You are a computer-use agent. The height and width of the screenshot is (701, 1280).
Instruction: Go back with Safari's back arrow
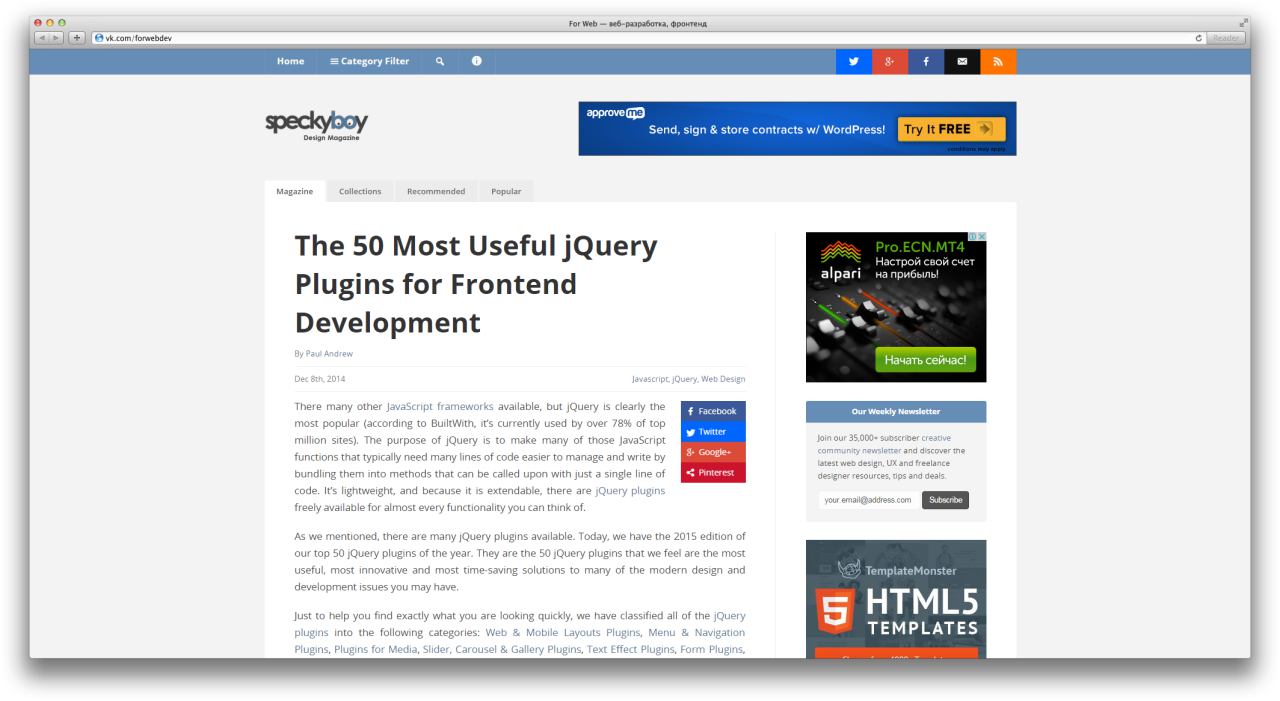tap(42, 38)
